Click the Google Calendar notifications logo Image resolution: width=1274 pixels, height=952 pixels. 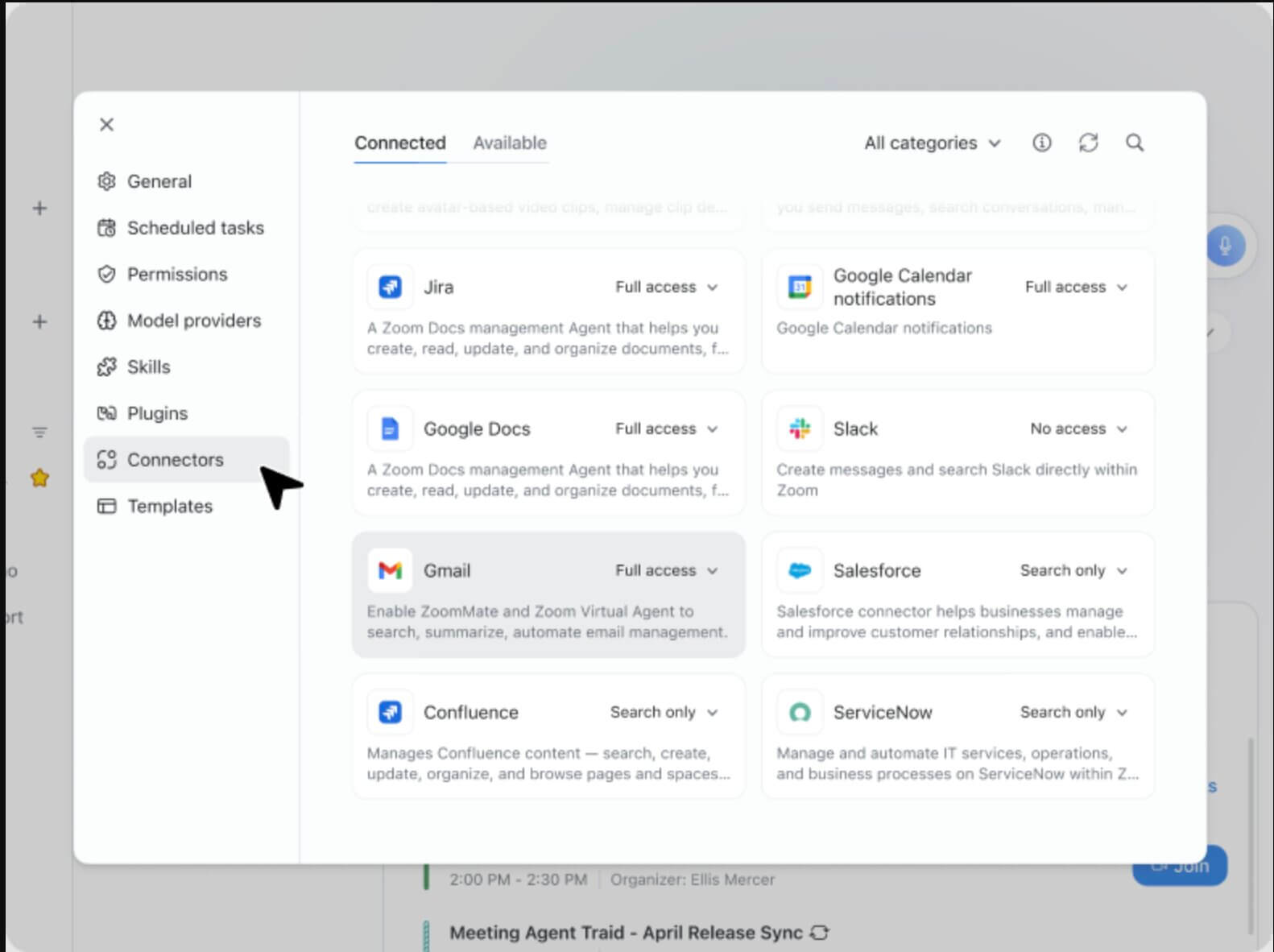pyautogui.click(x=800, y=287)
